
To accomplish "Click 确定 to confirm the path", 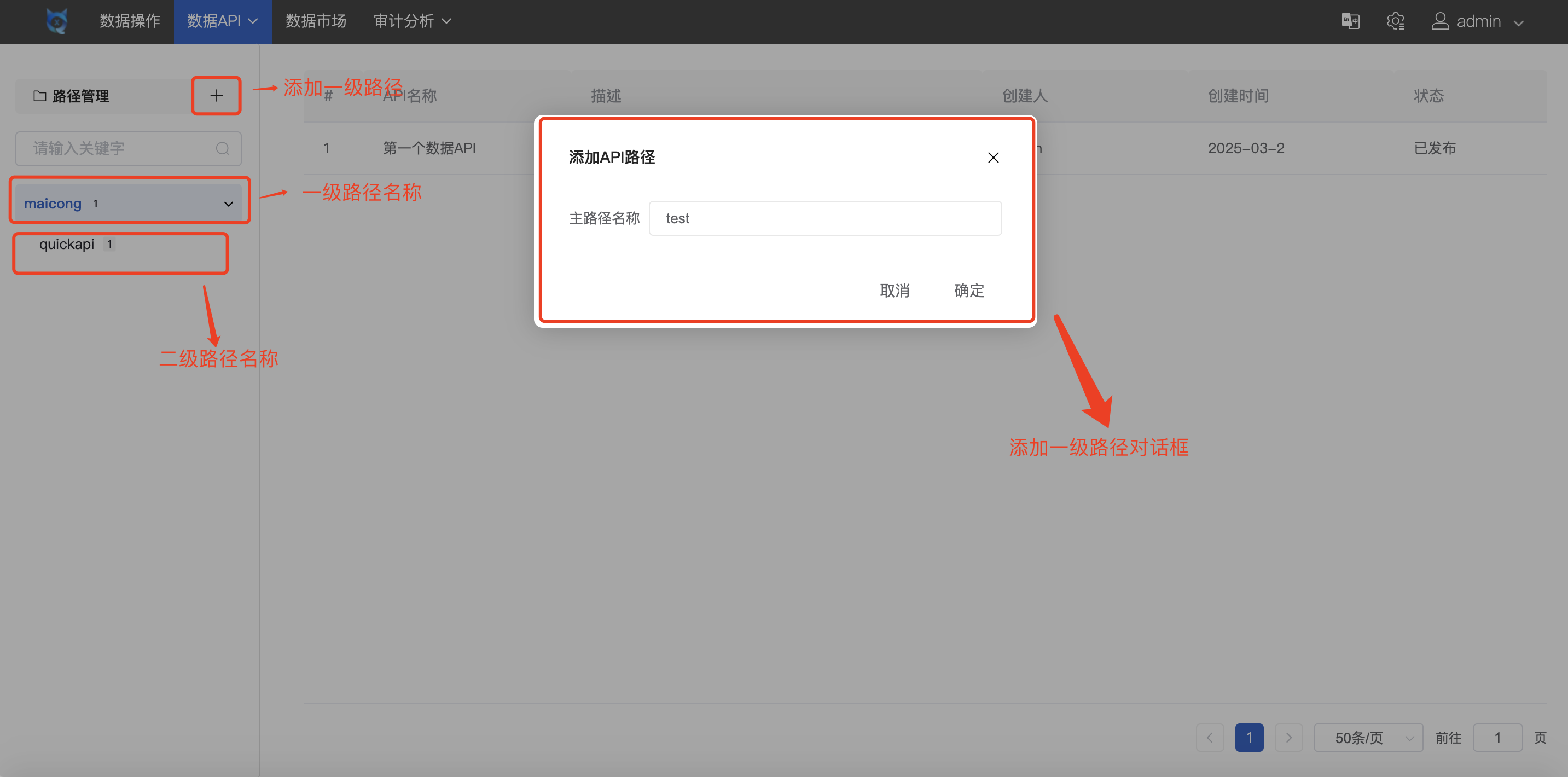I will coord(968,291).
